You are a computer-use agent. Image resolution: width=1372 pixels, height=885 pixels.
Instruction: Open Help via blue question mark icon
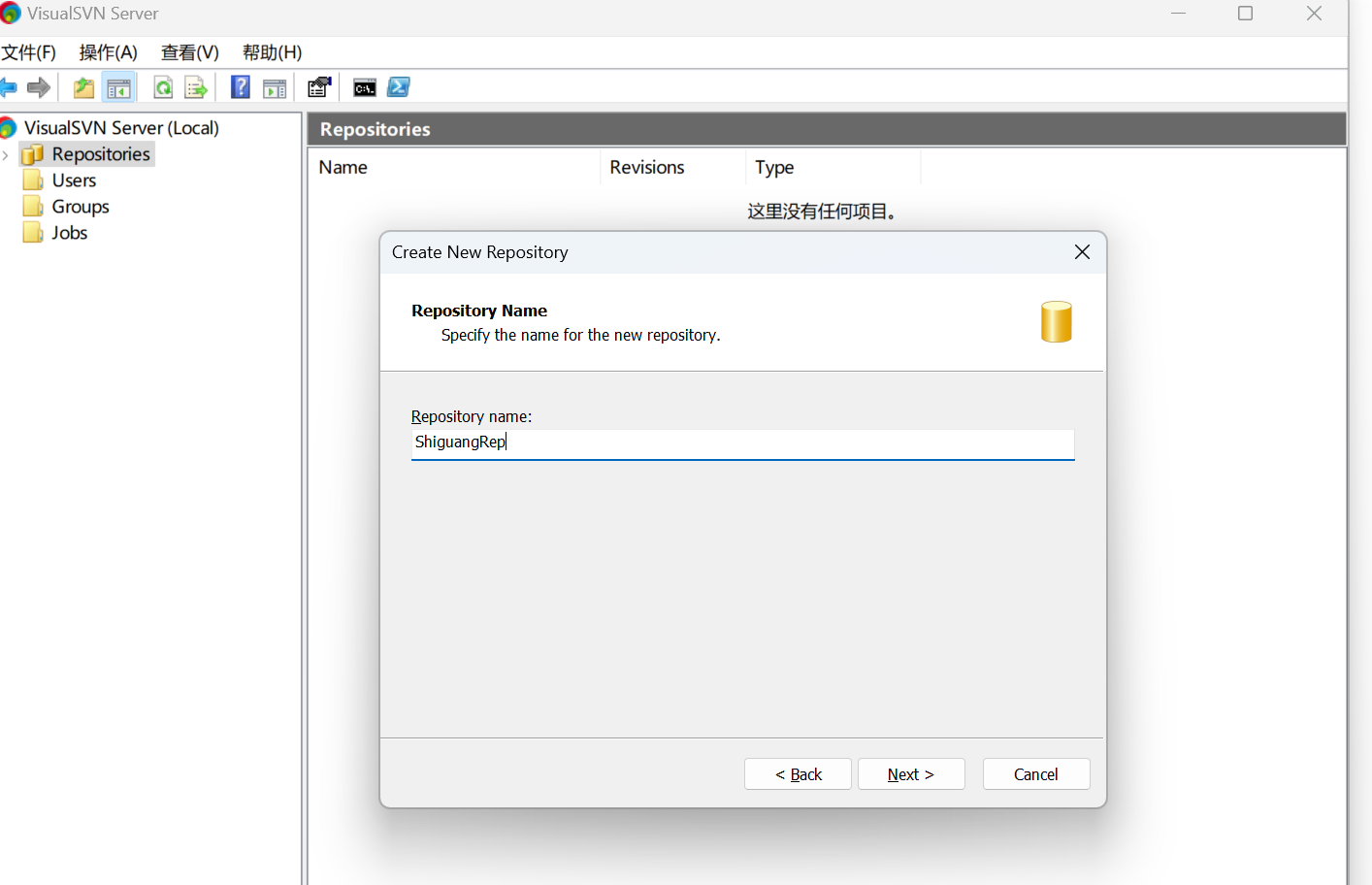pos(240,87)
